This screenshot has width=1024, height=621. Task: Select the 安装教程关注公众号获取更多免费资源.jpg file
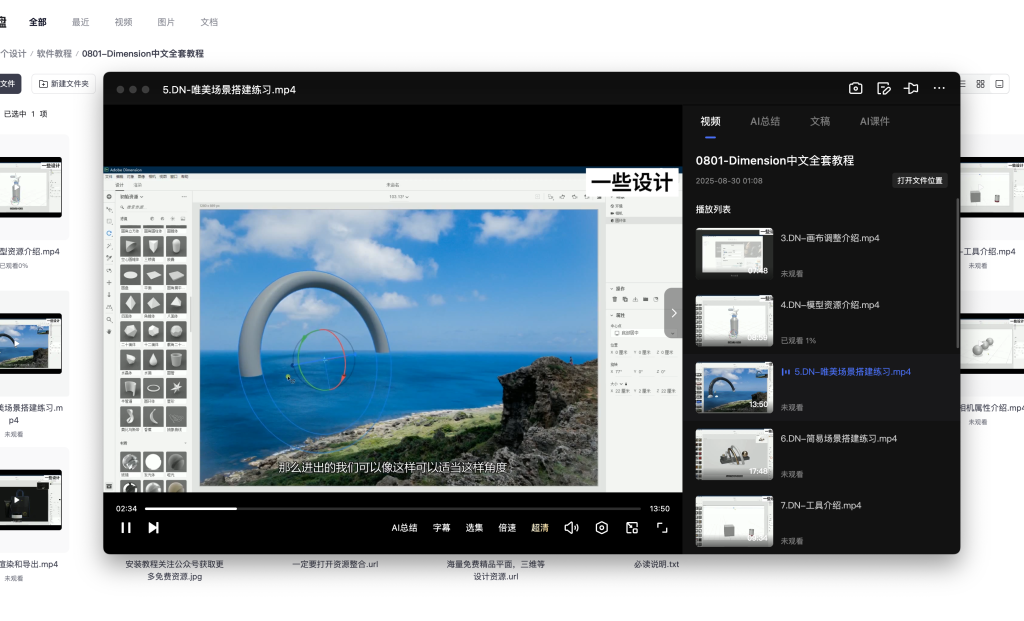pos(174,570)
